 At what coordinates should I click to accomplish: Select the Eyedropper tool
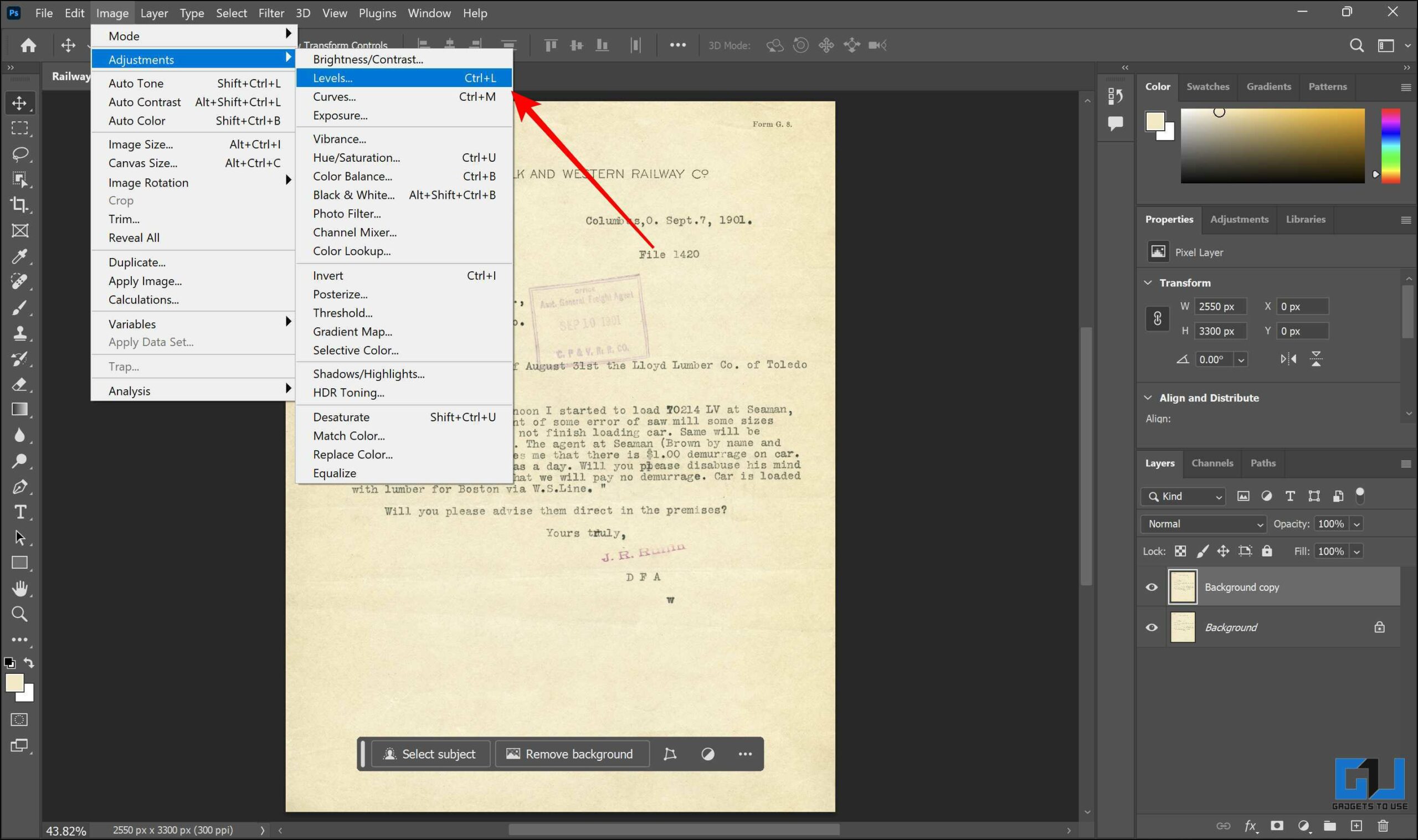(x=20, y=256)
